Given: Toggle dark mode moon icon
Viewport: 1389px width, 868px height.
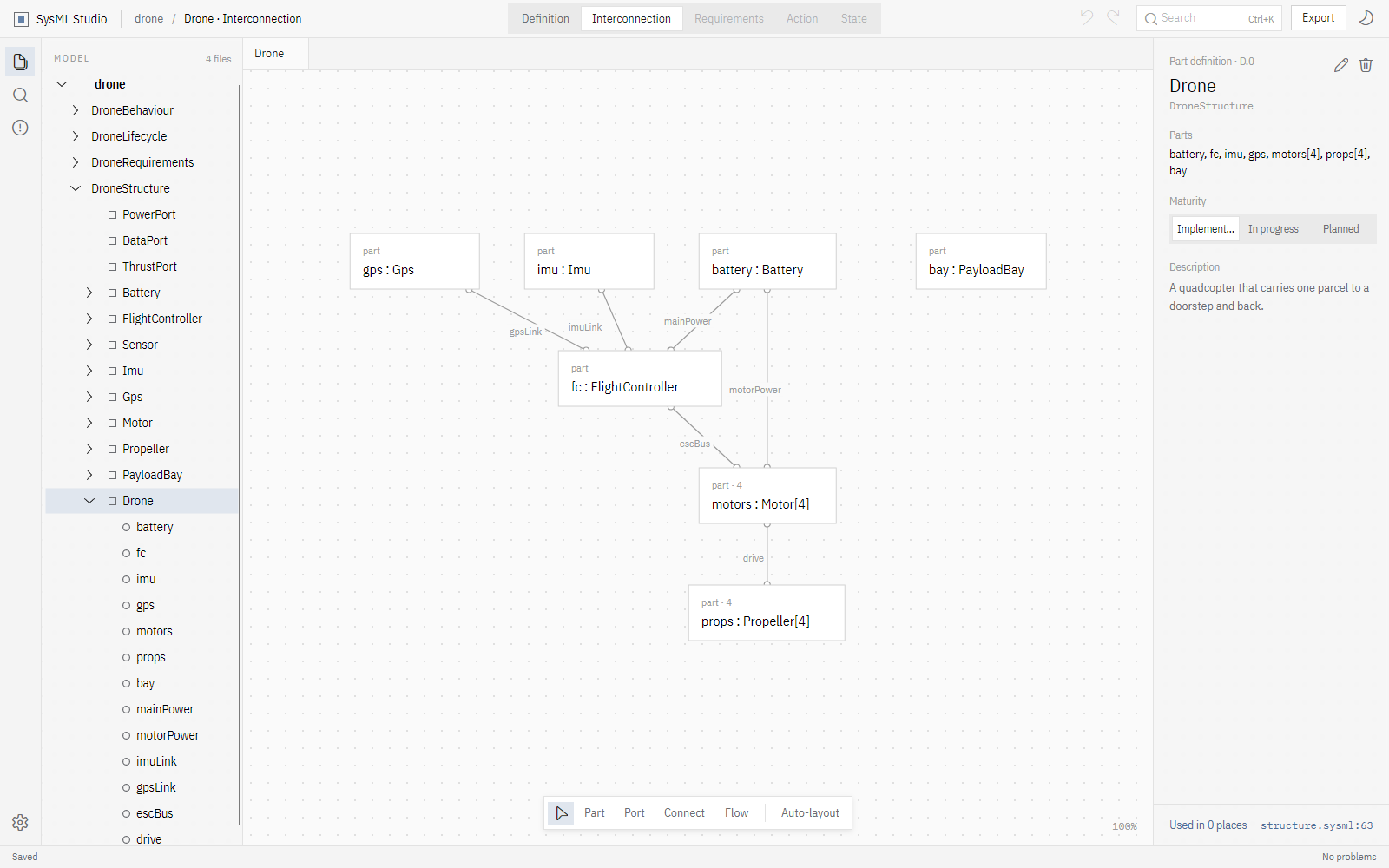Looking at the screenshot, I should (x=1366, y=18).
